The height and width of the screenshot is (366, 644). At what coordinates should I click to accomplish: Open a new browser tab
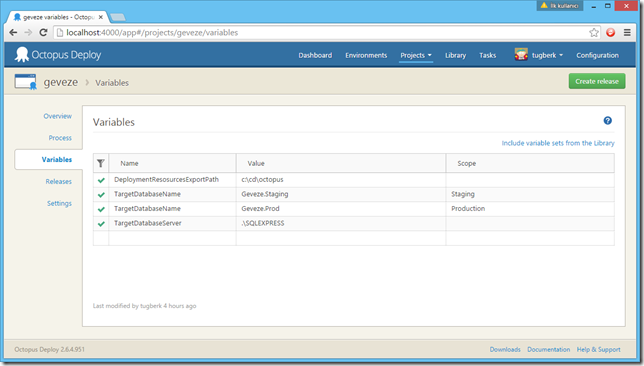(118, 17)
